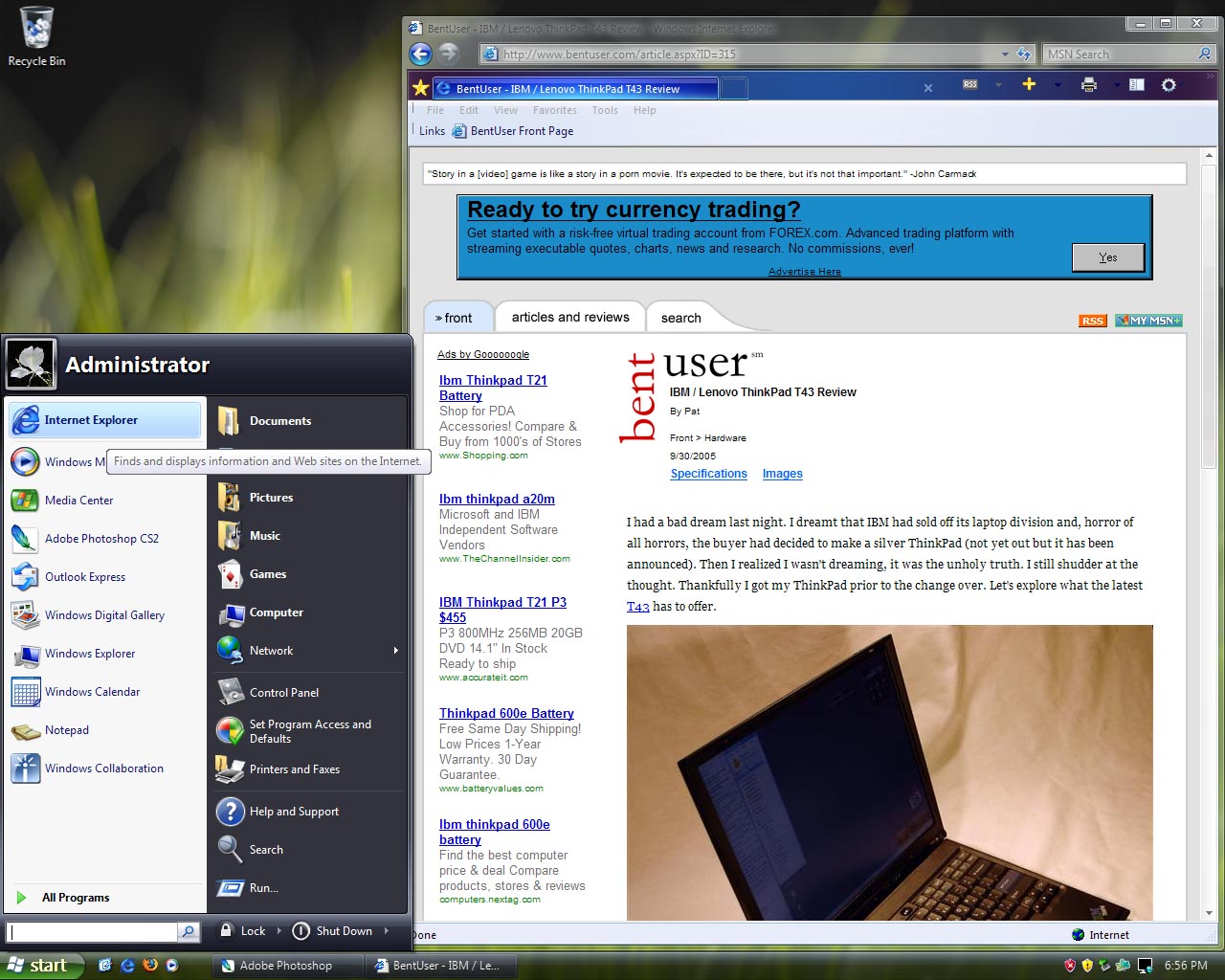Open the Print options dropdown arrow
This screenshot has width=1225, height=980.
coord(1116,85)
